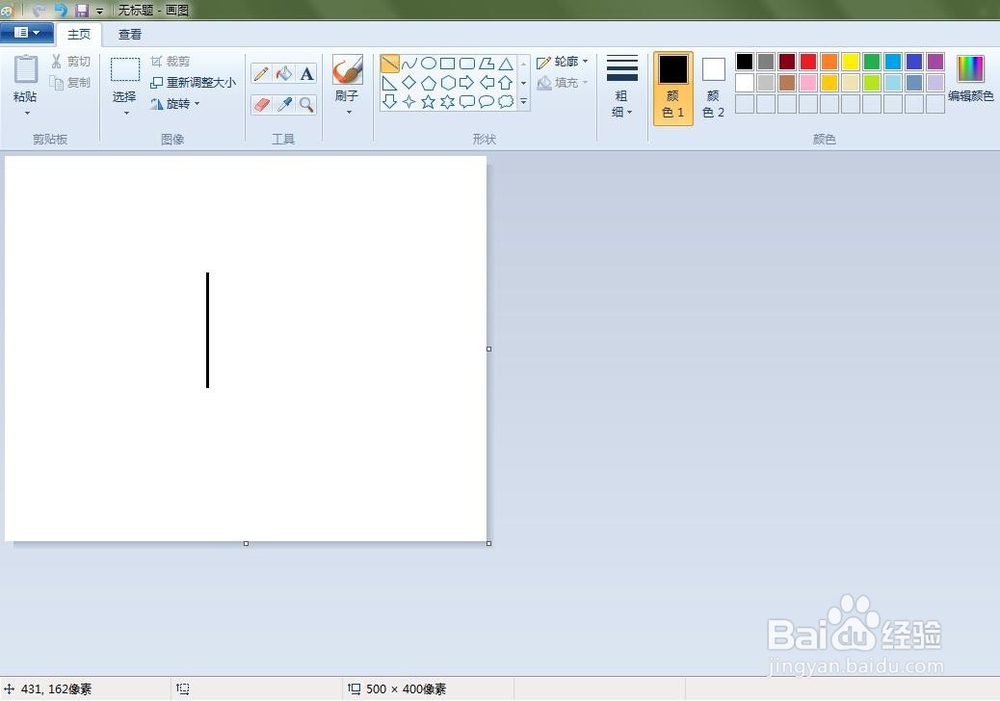Screen dimensions: 1000x701
Task: Open the blue Paint file menu button
Action: click(x=27, y=33)
